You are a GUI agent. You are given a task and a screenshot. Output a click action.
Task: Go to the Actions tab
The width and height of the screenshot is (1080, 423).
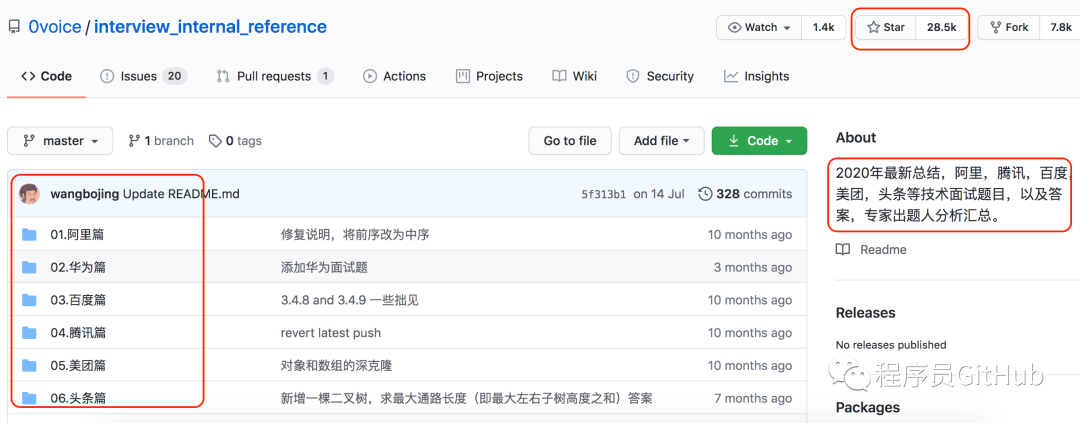(x=395, y=76)
